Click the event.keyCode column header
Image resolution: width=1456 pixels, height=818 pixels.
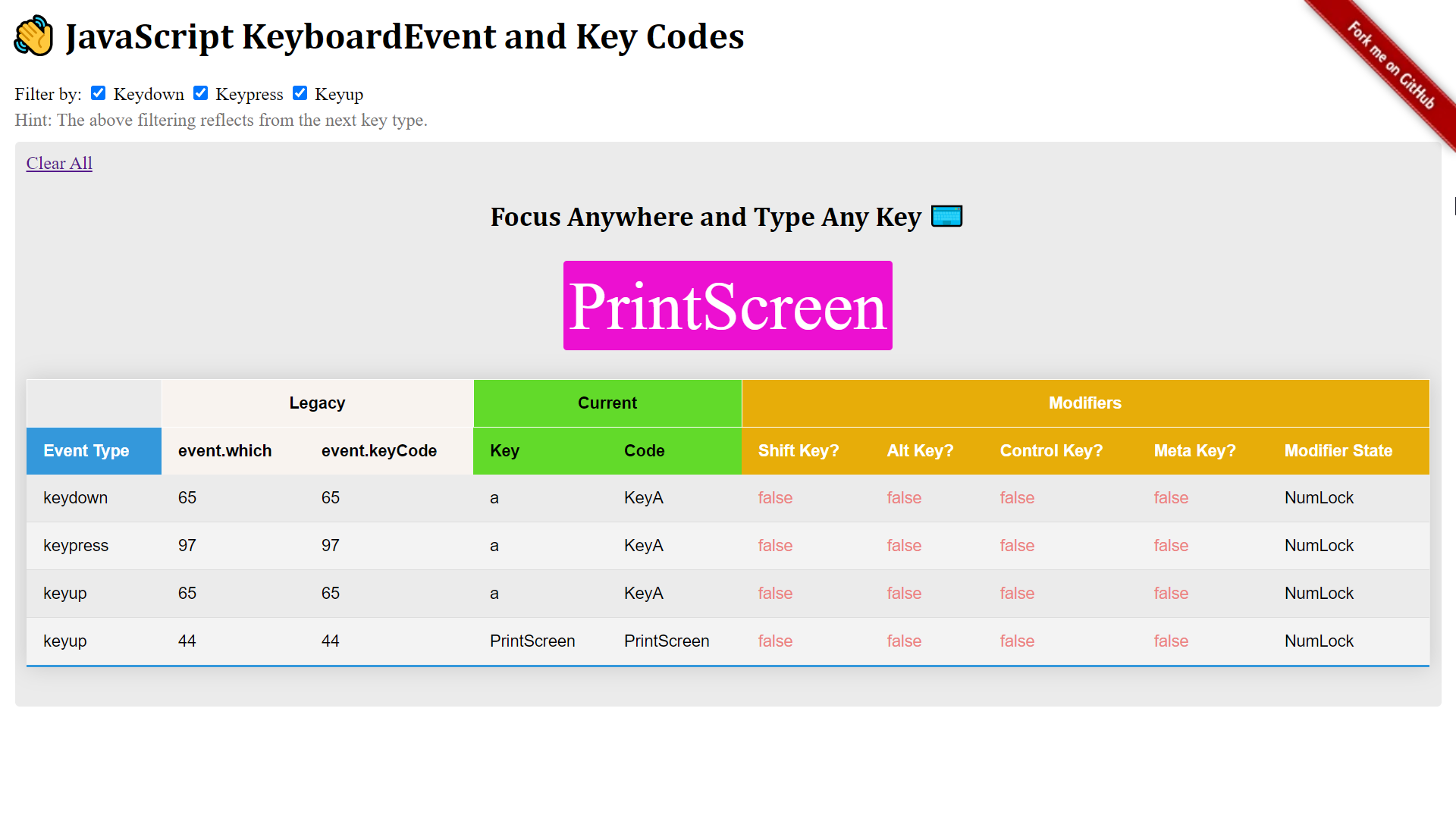point(378,450)
